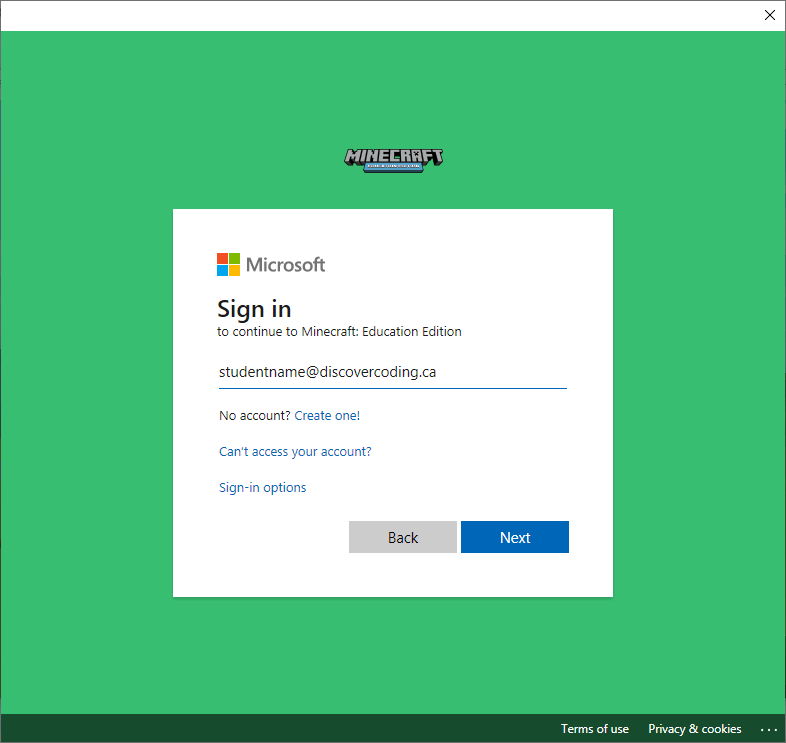Close the sign-in window
786x743 pixels.
pos(769,15)
